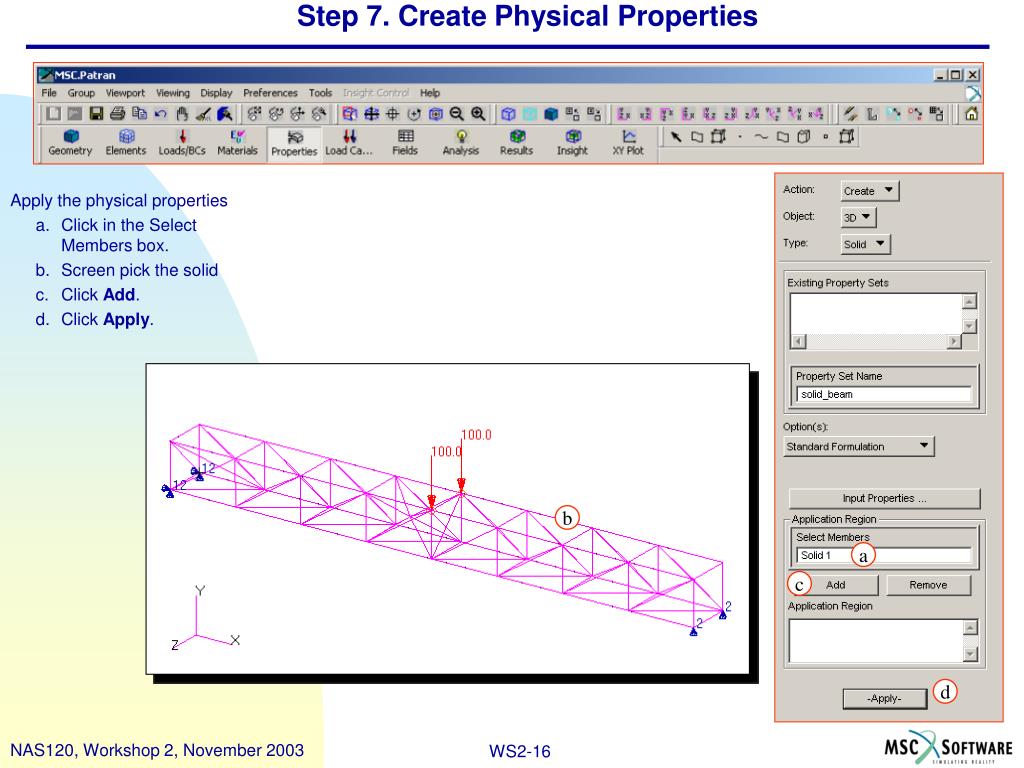Open the Action dropdown showing Create
Screen dimensions: 1024x768
click(870, 191)
